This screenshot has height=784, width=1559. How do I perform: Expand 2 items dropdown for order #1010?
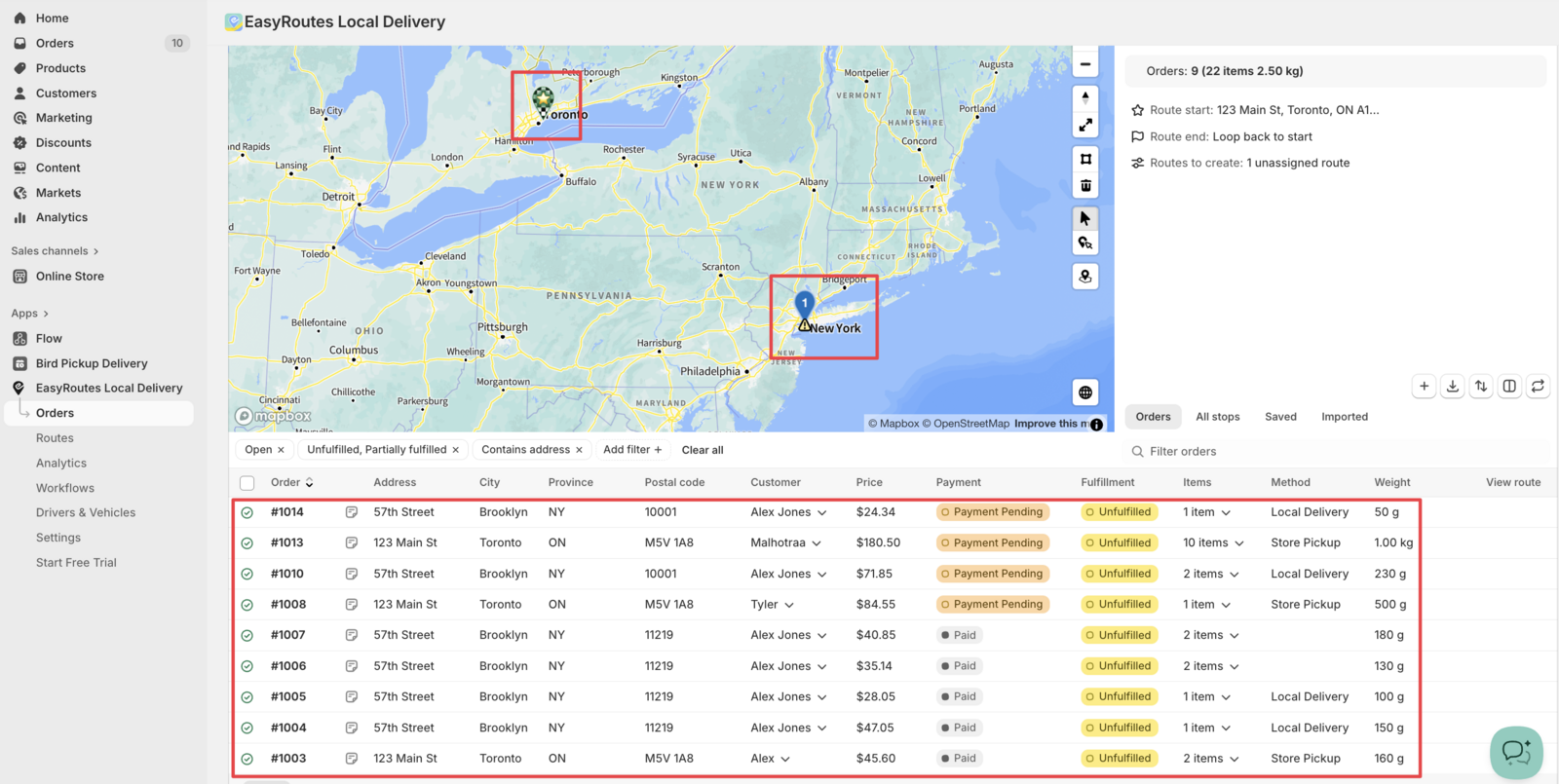[x=1235, y=575]
